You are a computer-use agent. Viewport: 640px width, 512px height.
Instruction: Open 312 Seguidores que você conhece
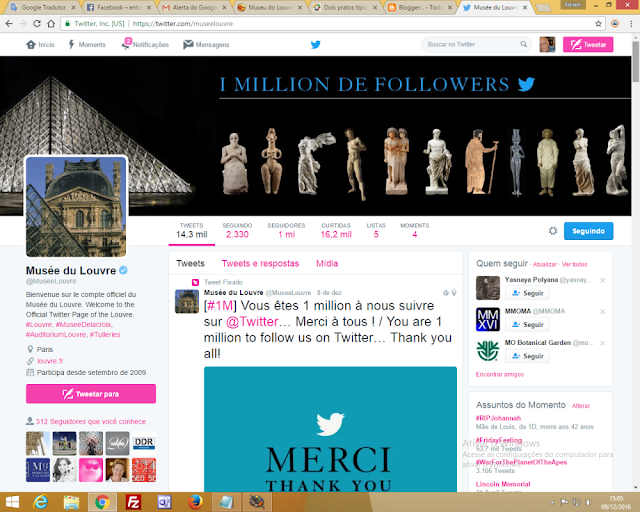click(91, 421)
